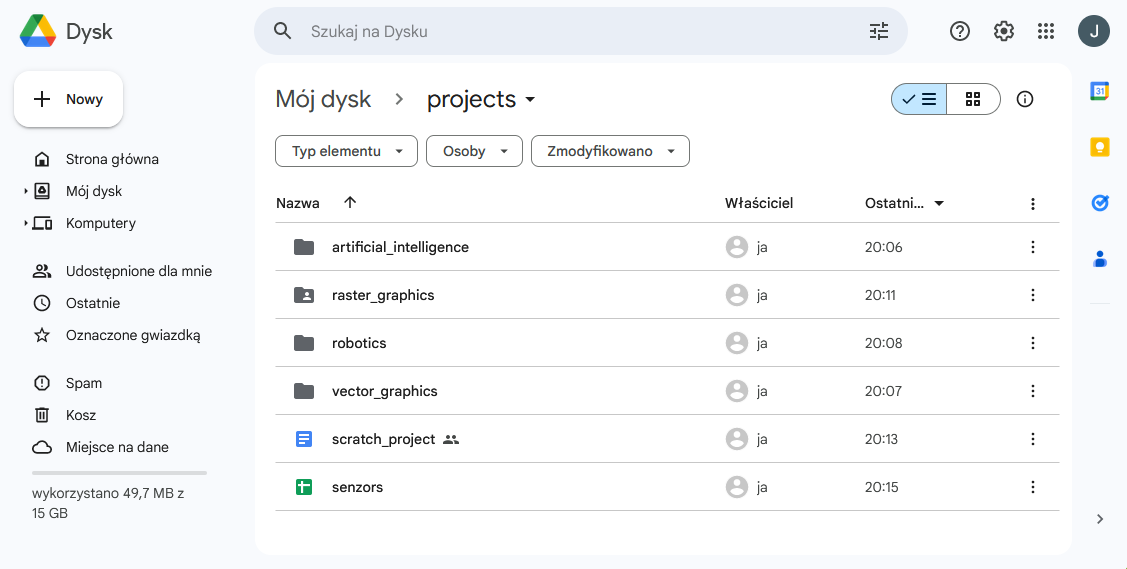1127x569 pixels.
Task: Click the Nowy button
Action: pos(68,99)
